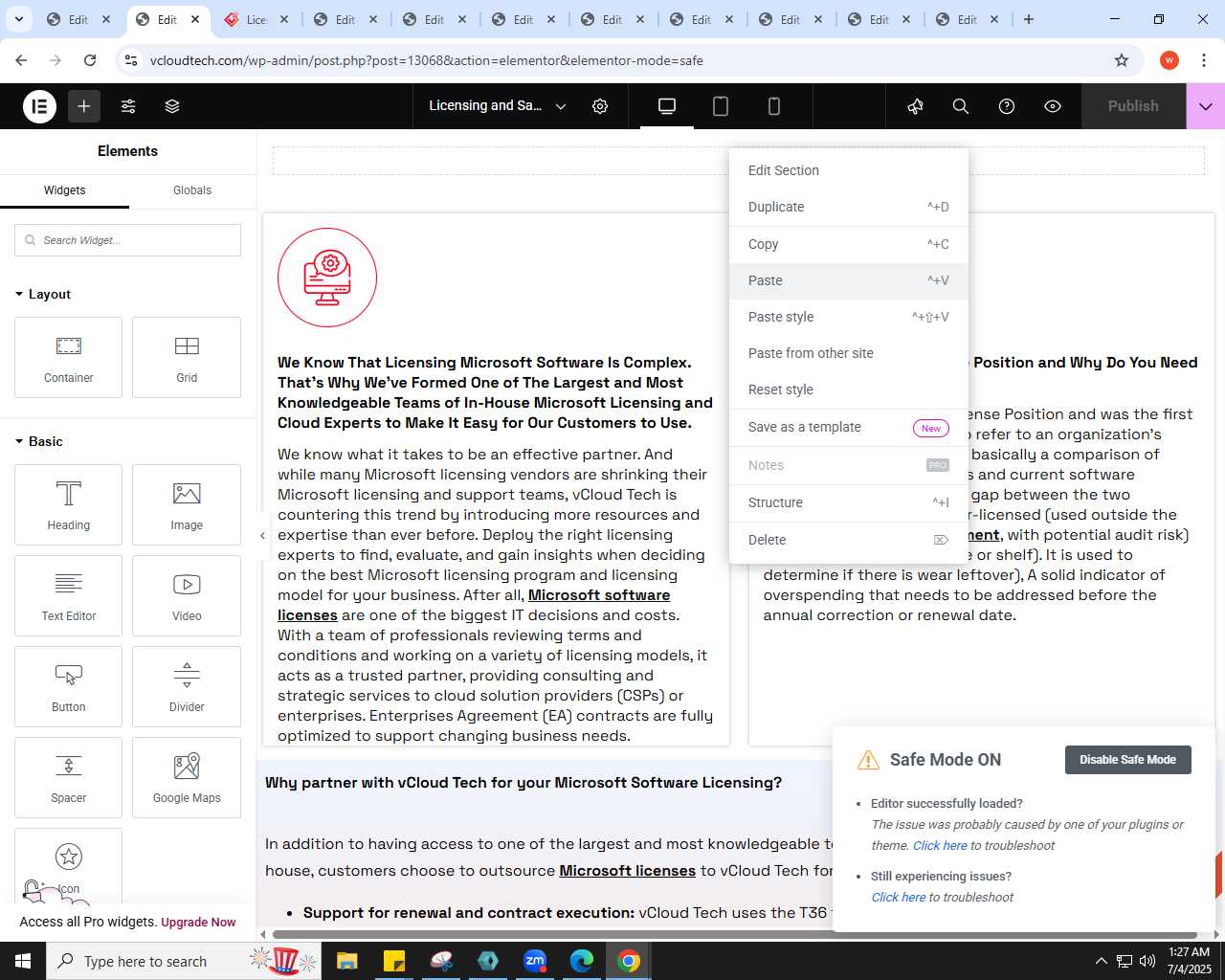Open the Finder search icon
Image resolution: width=1225 pixels, height=980 pixels.
961,106
